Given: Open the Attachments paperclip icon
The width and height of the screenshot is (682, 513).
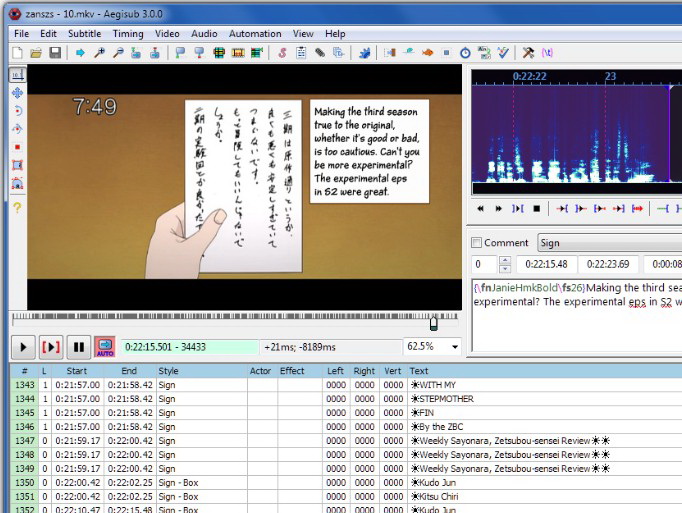Looking at the screenshot, I should (320, 53).
